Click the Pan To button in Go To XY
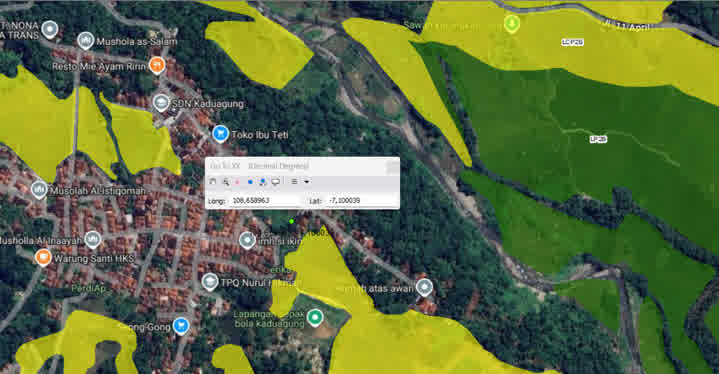719x374 pixels. 212,182
